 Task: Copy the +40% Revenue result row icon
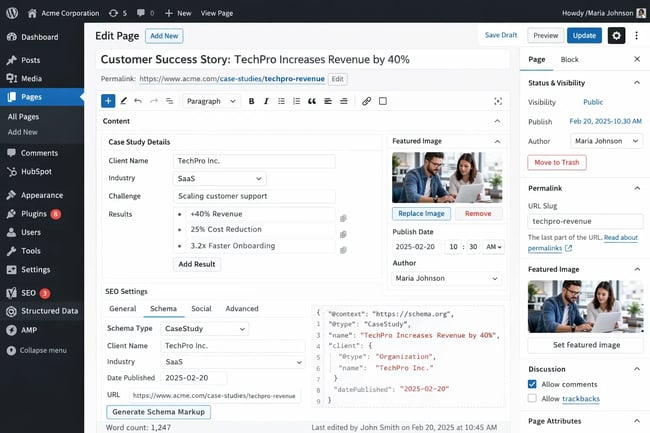click(x=343, y=218)
